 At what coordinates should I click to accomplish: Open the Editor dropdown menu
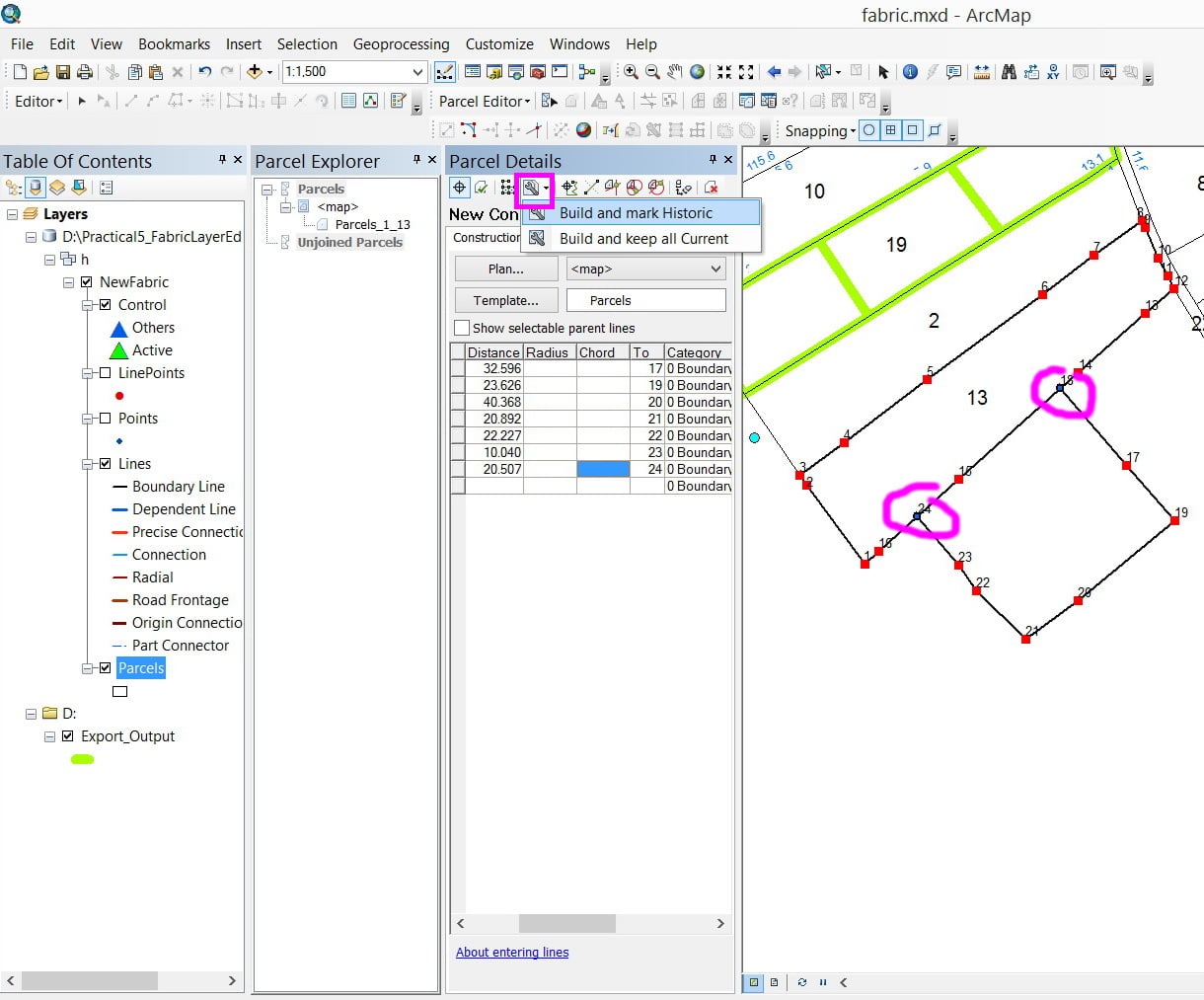tap(39, 101)
